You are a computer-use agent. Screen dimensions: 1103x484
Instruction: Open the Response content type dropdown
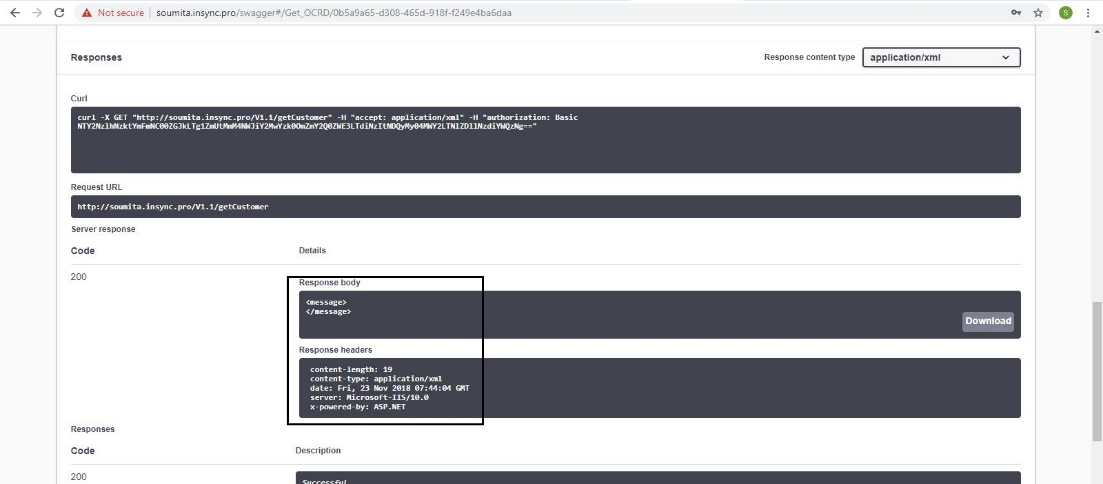941,58
